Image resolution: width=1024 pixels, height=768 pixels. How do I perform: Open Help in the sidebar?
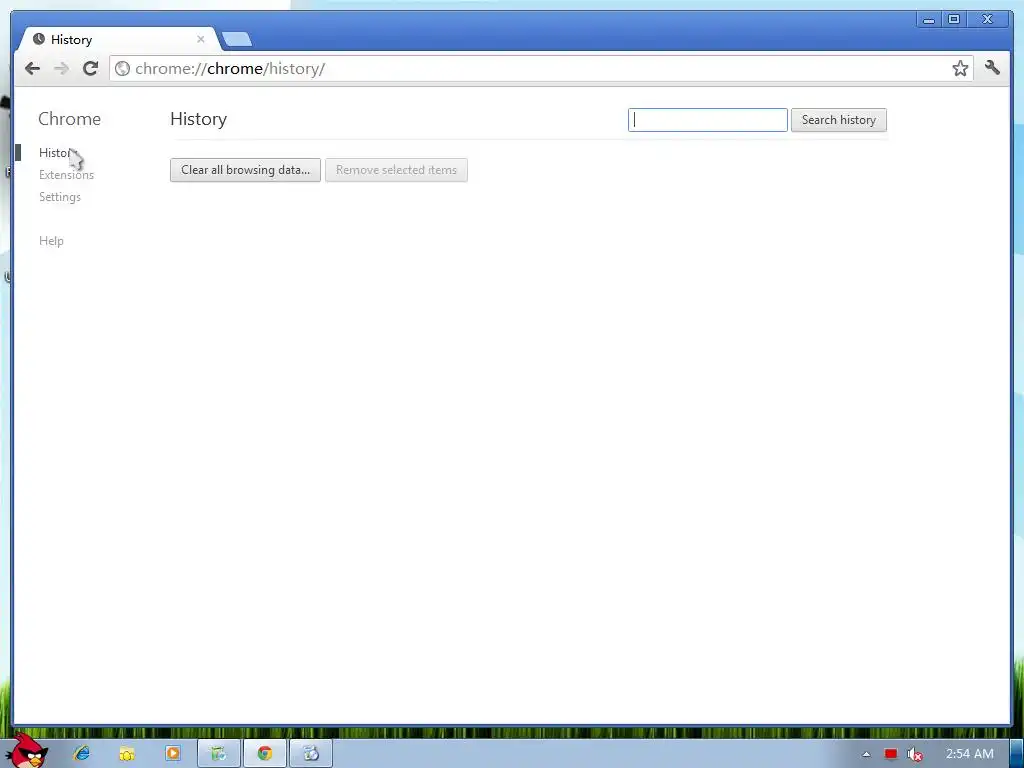tap(51, 241)
